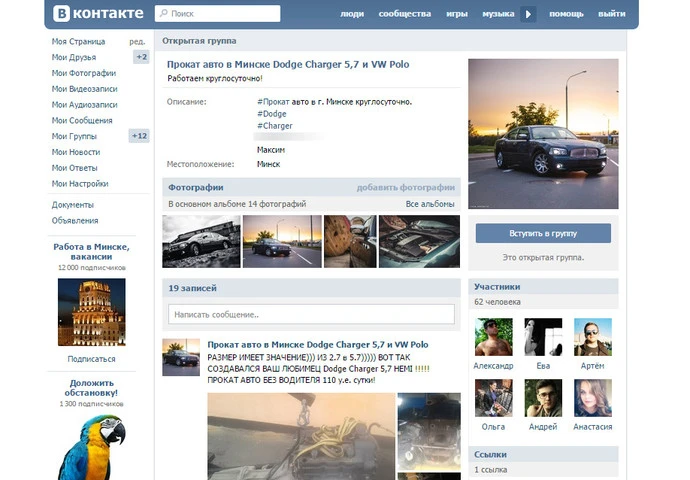Open the sunset road car photo thumbnail

[282, 241]
